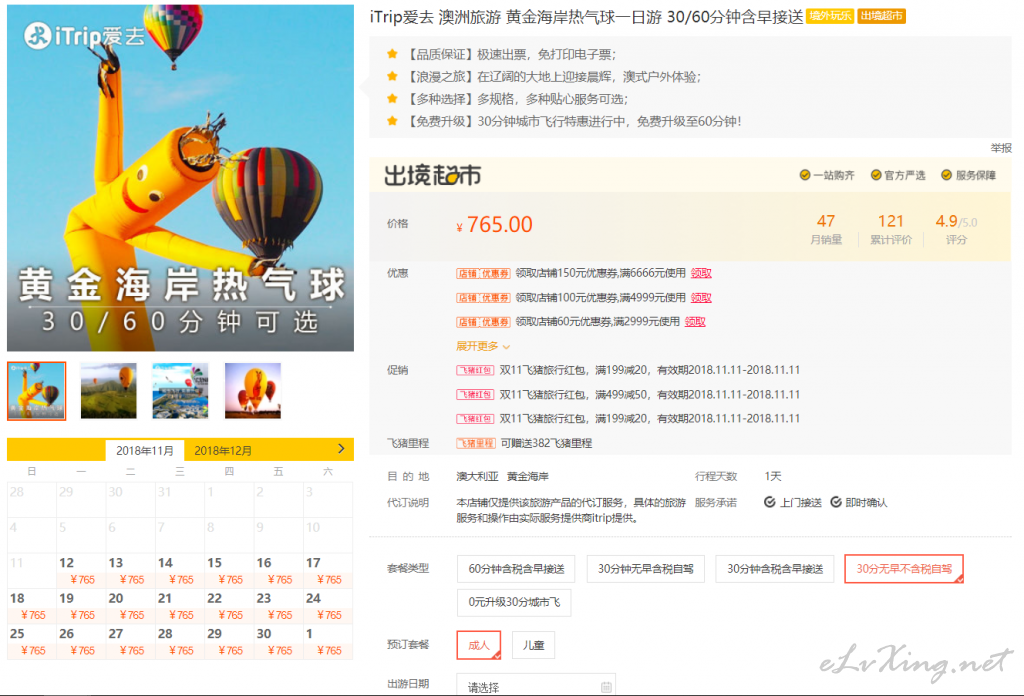
Task: Click the 举报 report link
Action: coord(1000,148)
